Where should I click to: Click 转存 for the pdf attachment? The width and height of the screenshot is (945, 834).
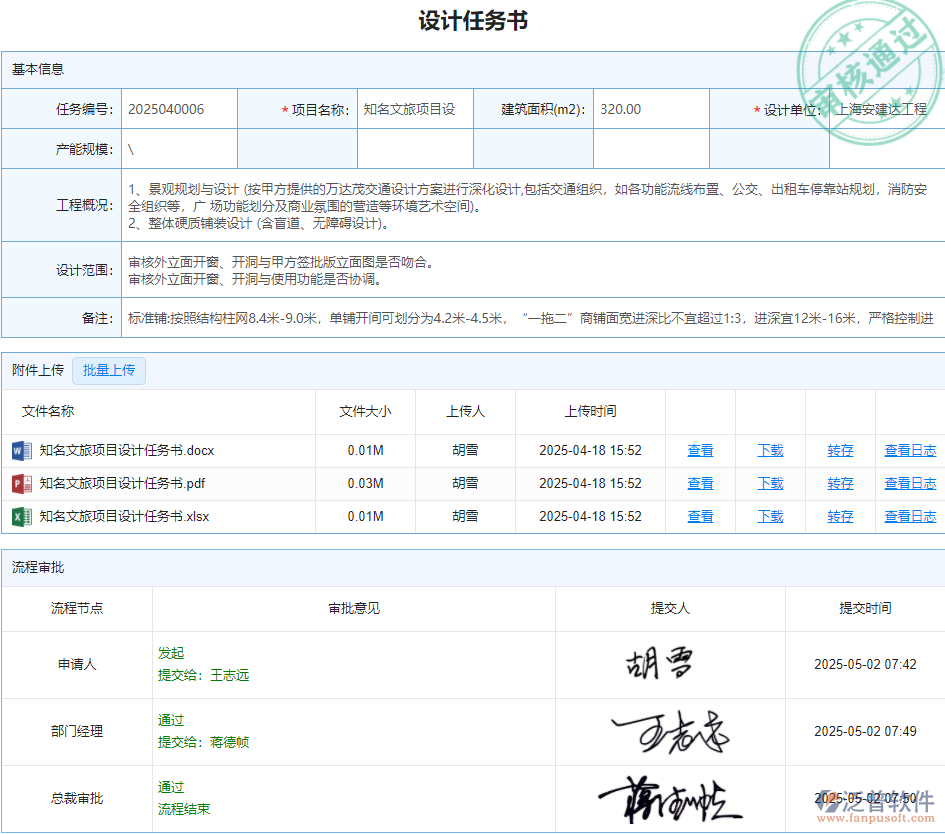[x=840, y=483]
